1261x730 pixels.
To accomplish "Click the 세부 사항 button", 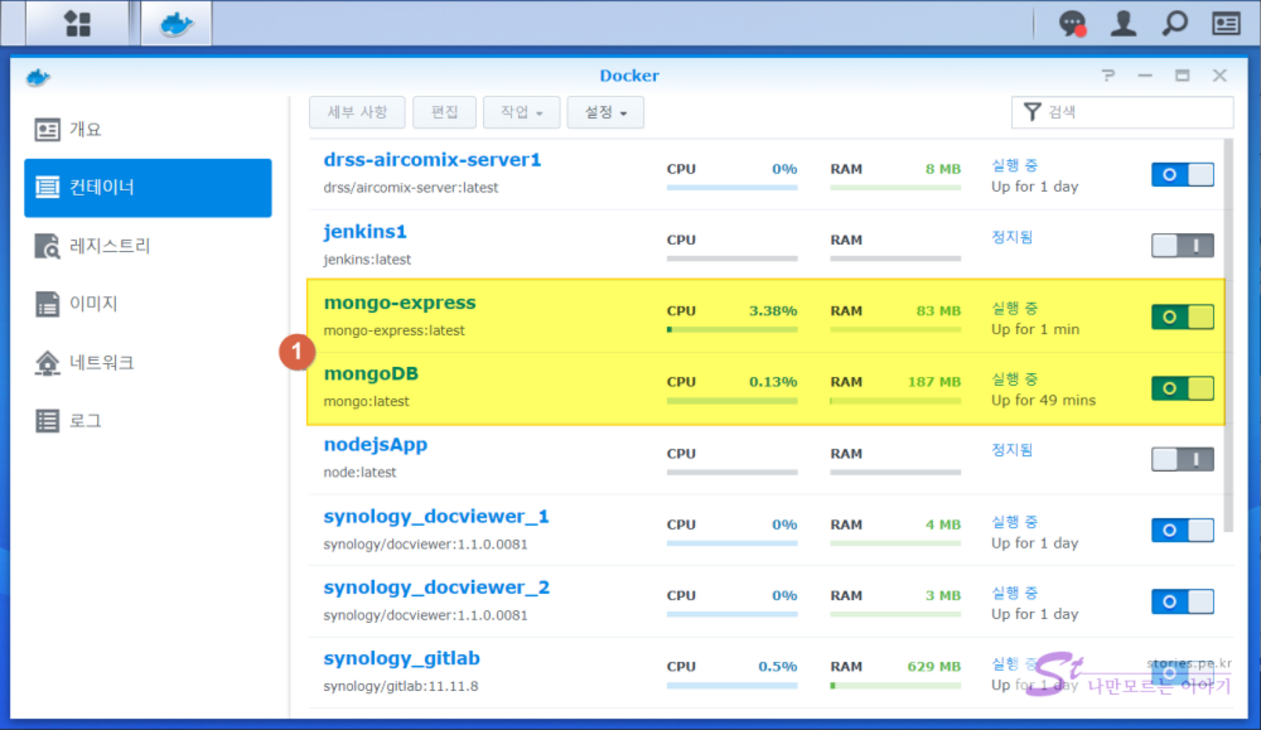I will 357,112.
